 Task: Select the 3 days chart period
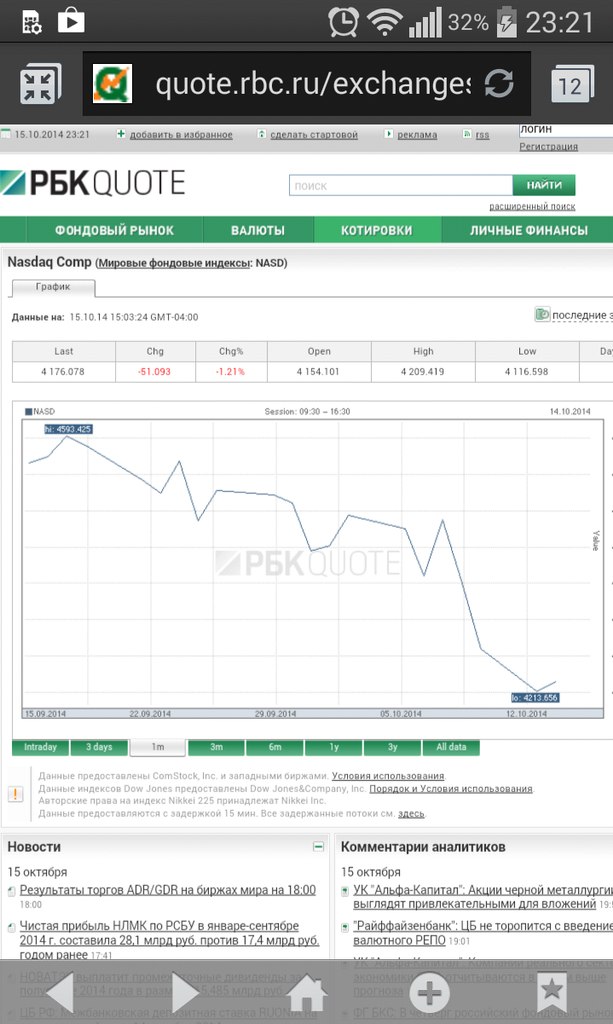coord(99,747)
